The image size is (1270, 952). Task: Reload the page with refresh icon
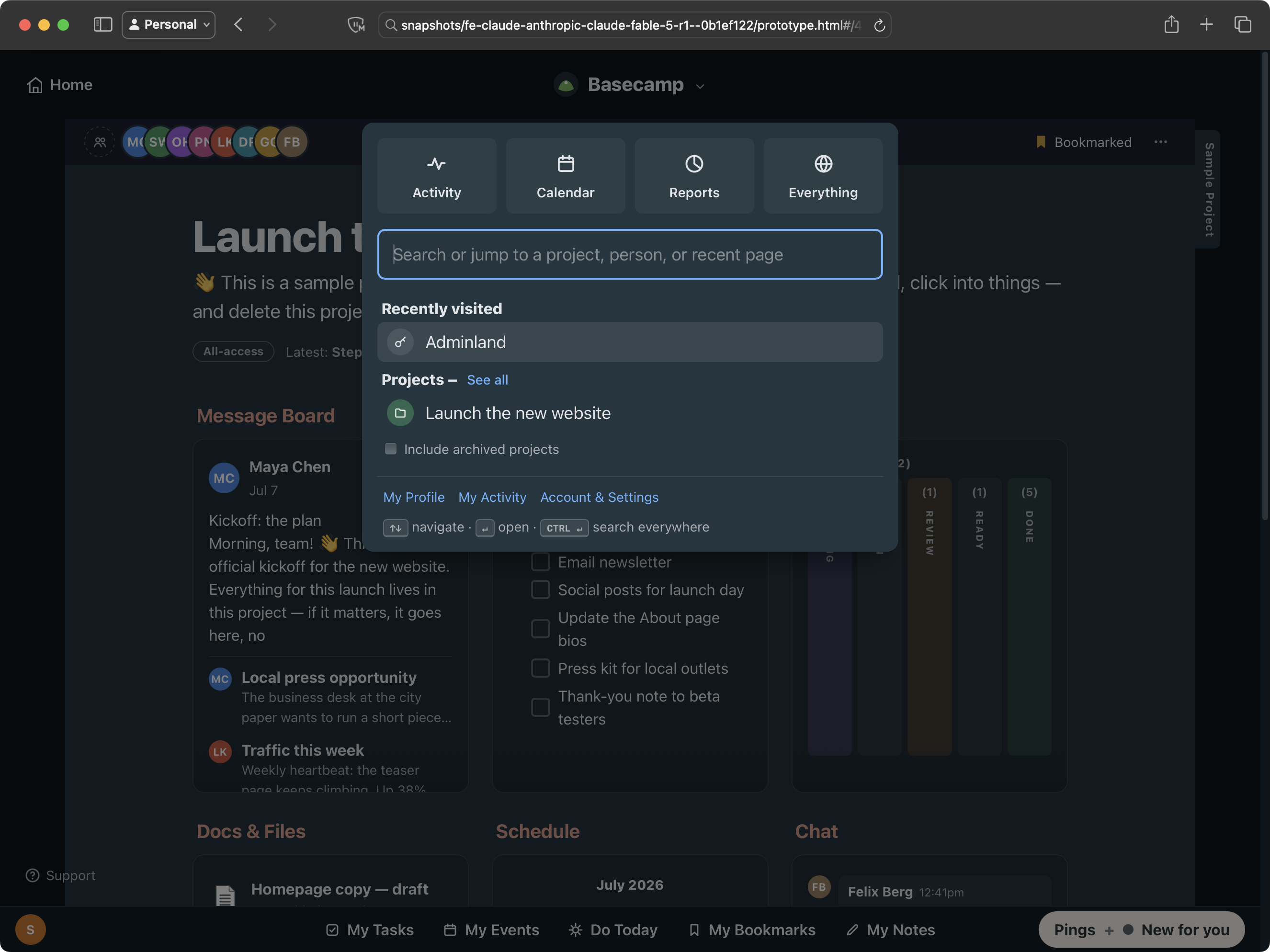879,25
